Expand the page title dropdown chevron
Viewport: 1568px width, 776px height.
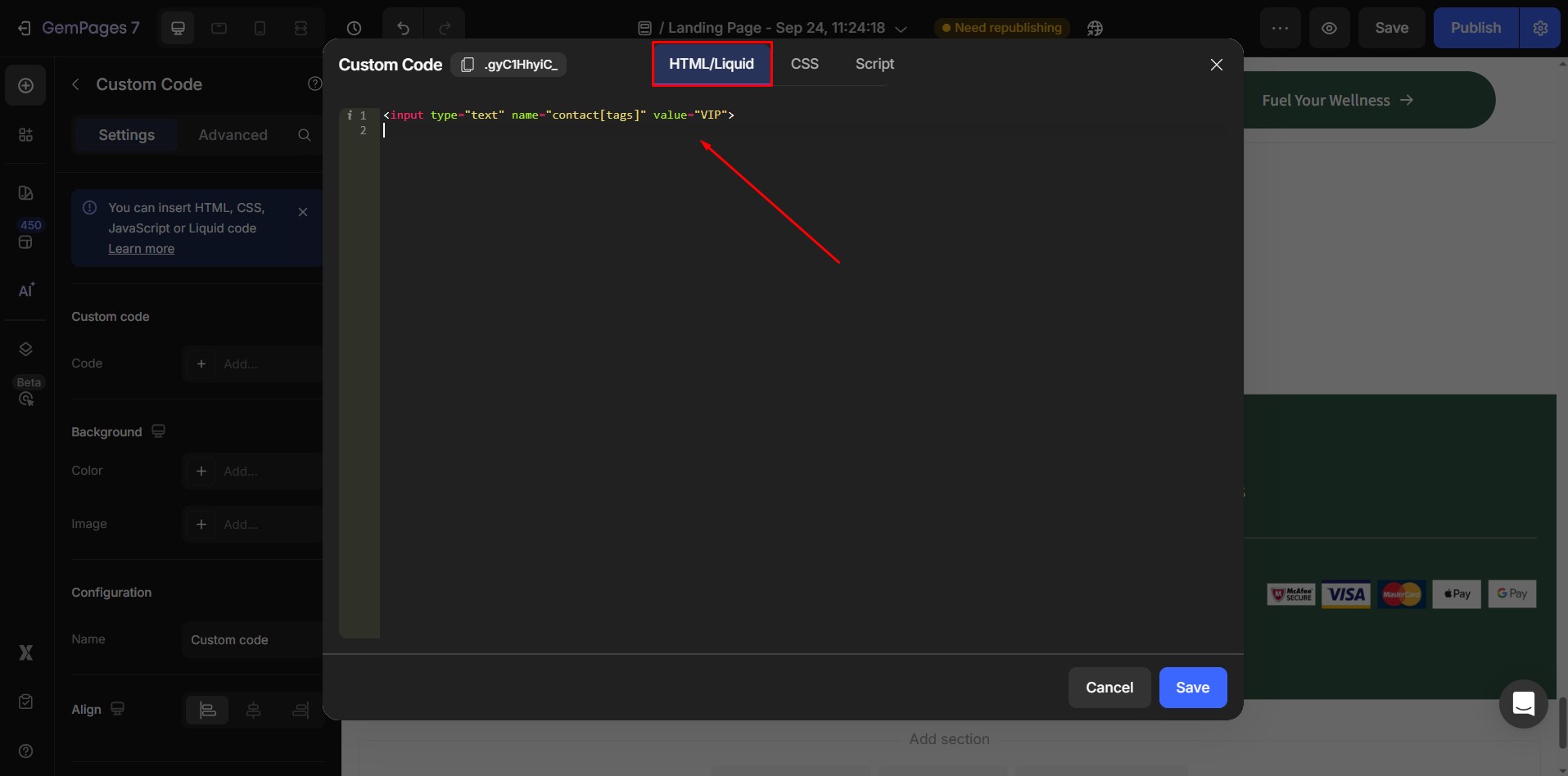tap(901, 29)
